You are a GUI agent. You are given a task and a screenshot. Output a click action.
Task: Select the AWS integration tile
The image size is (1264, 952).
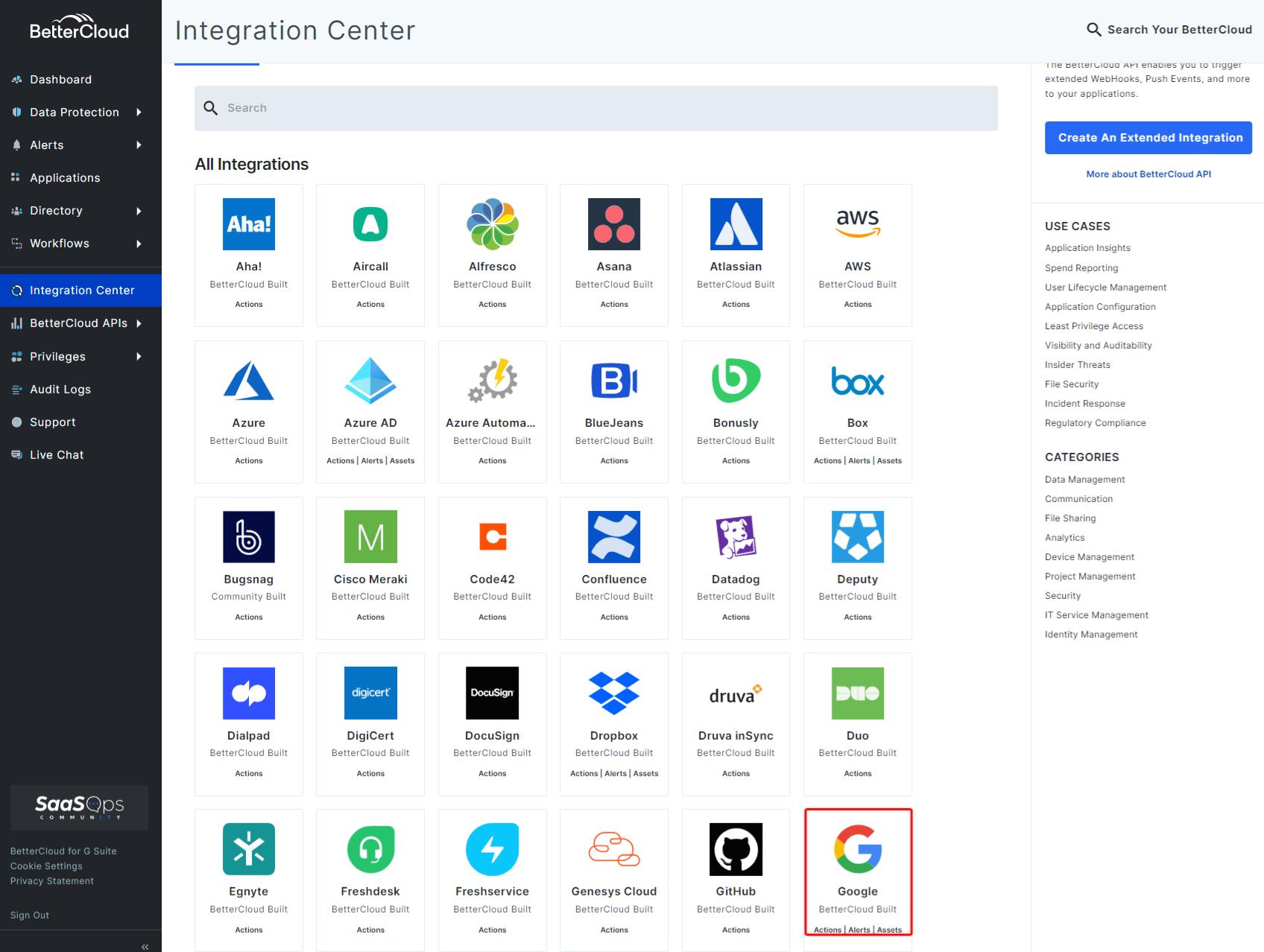(857, 253)
